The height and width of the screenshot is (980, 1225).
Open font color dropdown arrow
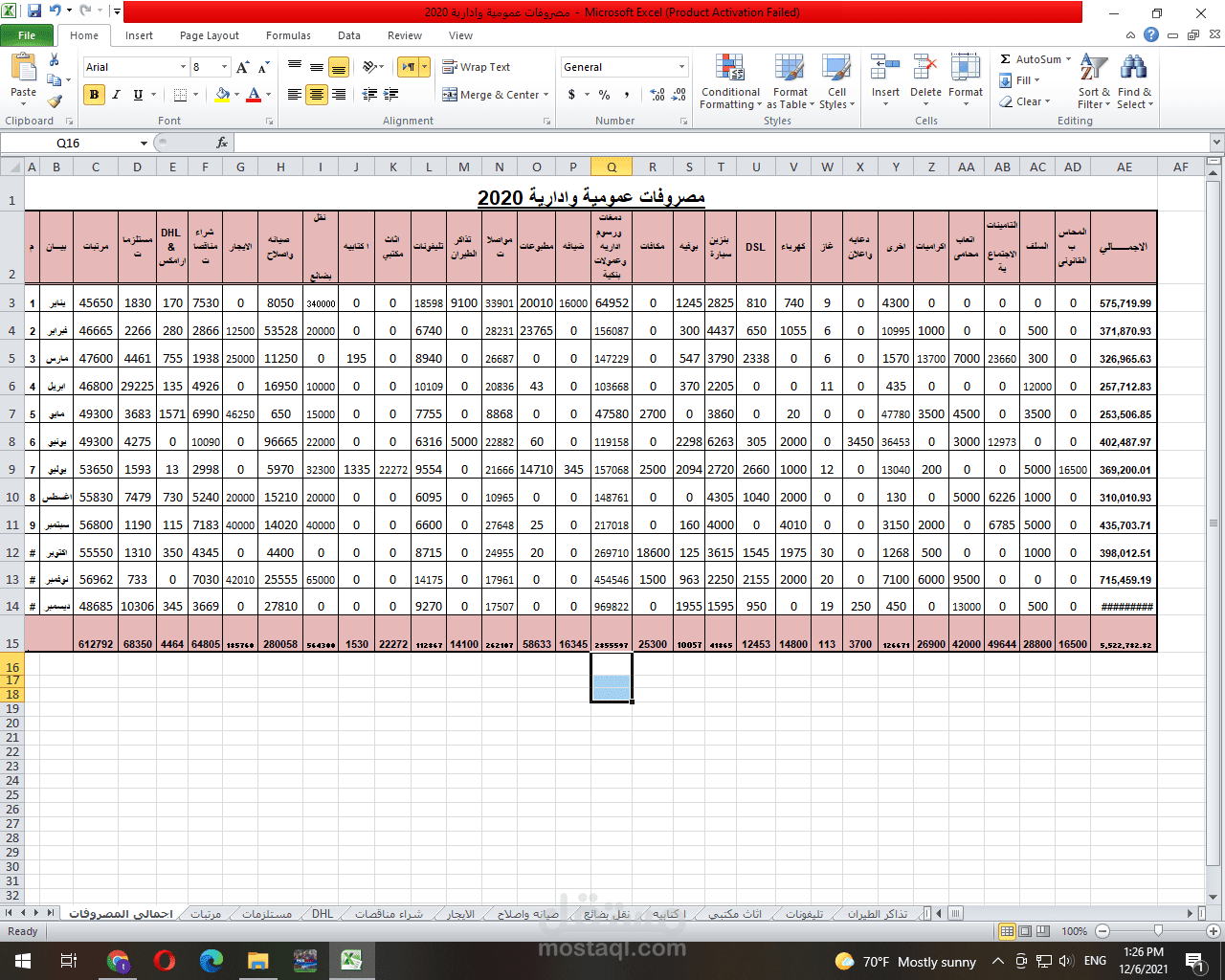pos(268,95)
